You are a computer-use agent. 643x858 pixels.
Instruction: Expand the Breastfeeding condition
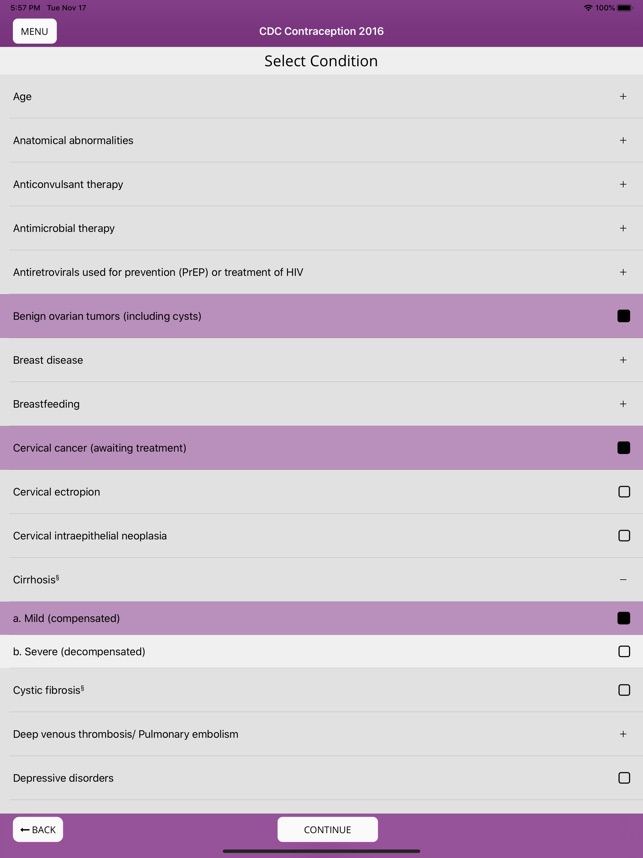pyautogui.click(x=621, y=404)
